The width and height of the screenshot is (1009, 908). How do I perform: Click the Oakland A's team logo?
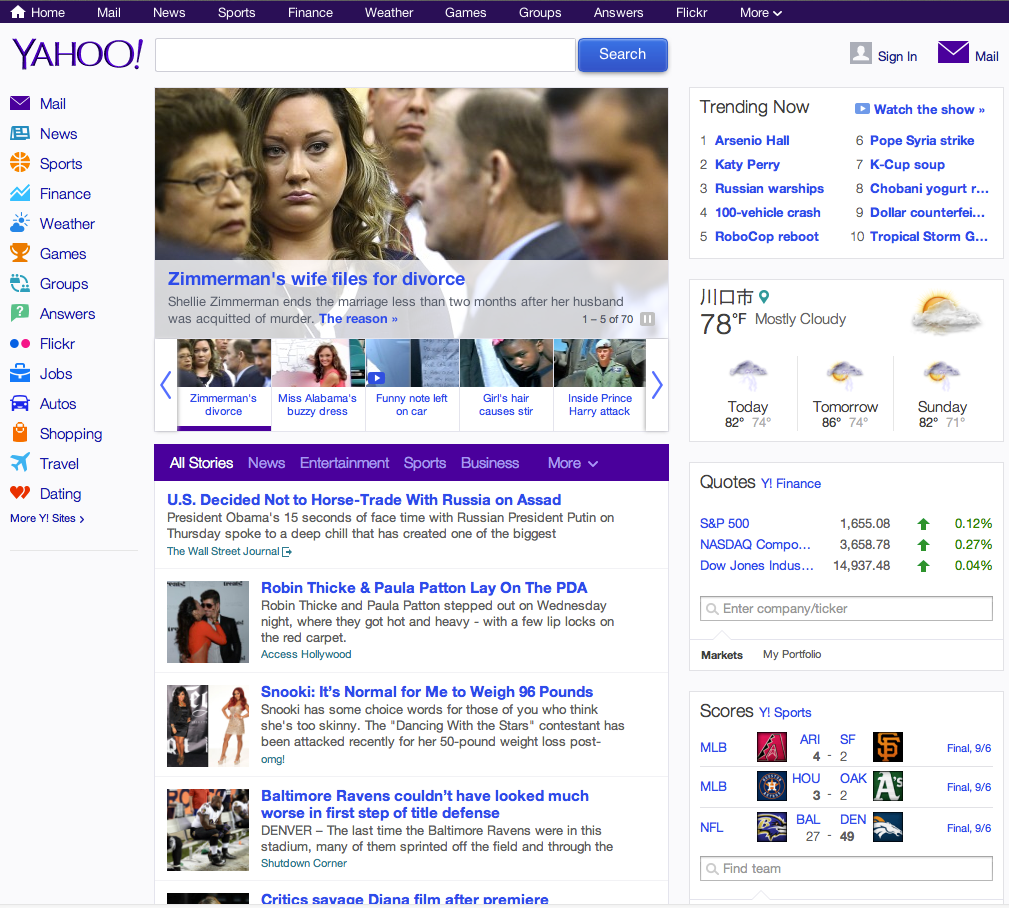point(887,786)
